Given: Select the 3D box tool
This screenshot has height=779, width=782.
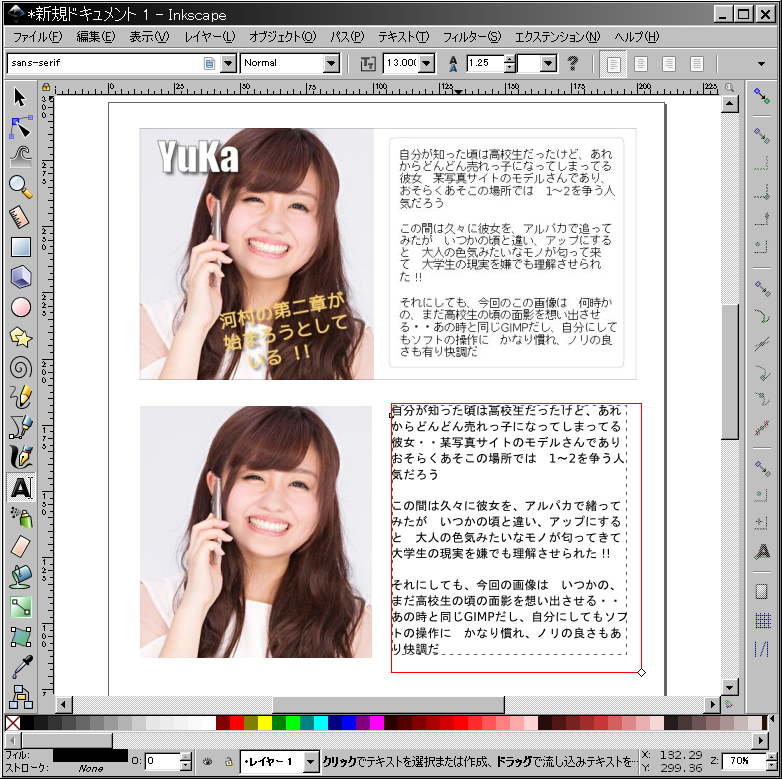Looking at the screenshot, I should (20, 277).
